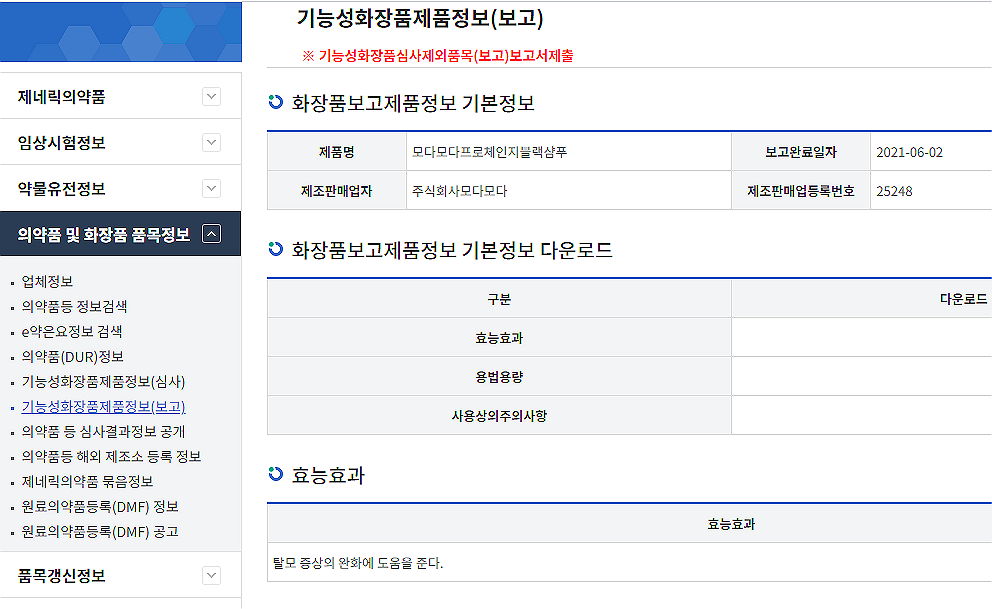Click the 효능효과 section heading
This screenshot has width=992, height=609.
[x=328, y=475]
